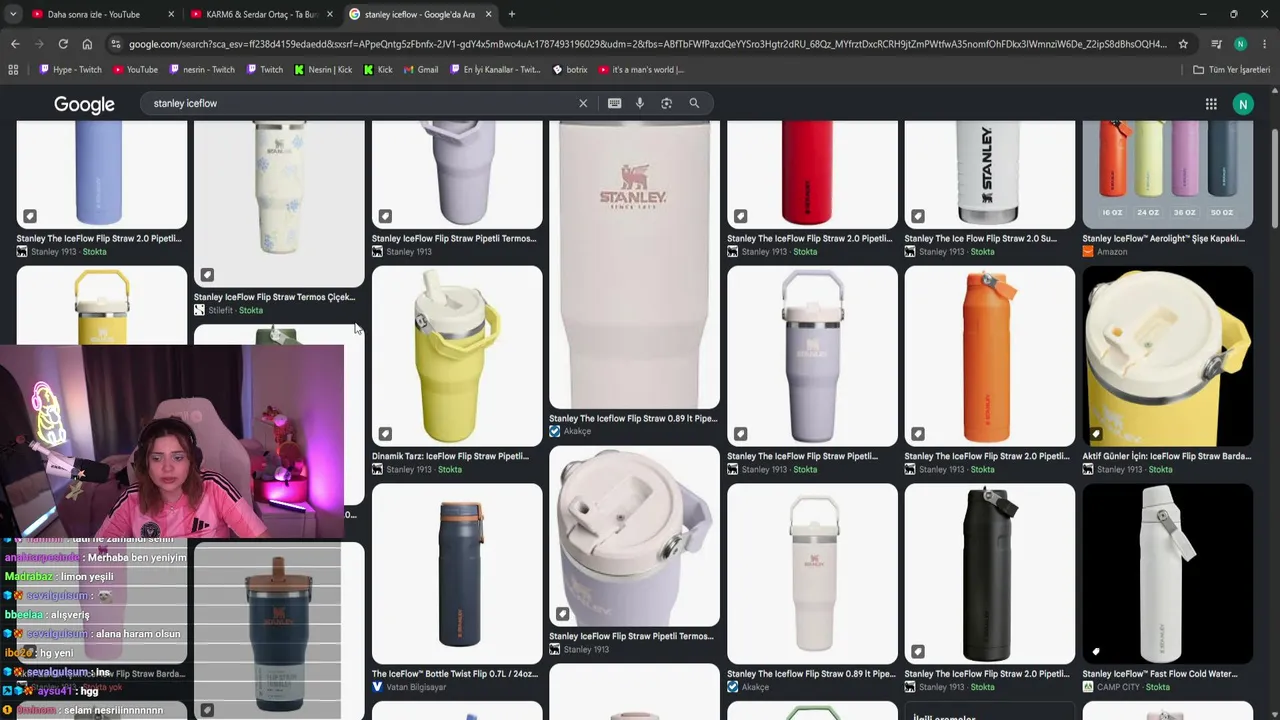The image size is (1280, 720).
Task: Search by image with Google Lens
Action: pyautogui.click(x=667, y=103)
